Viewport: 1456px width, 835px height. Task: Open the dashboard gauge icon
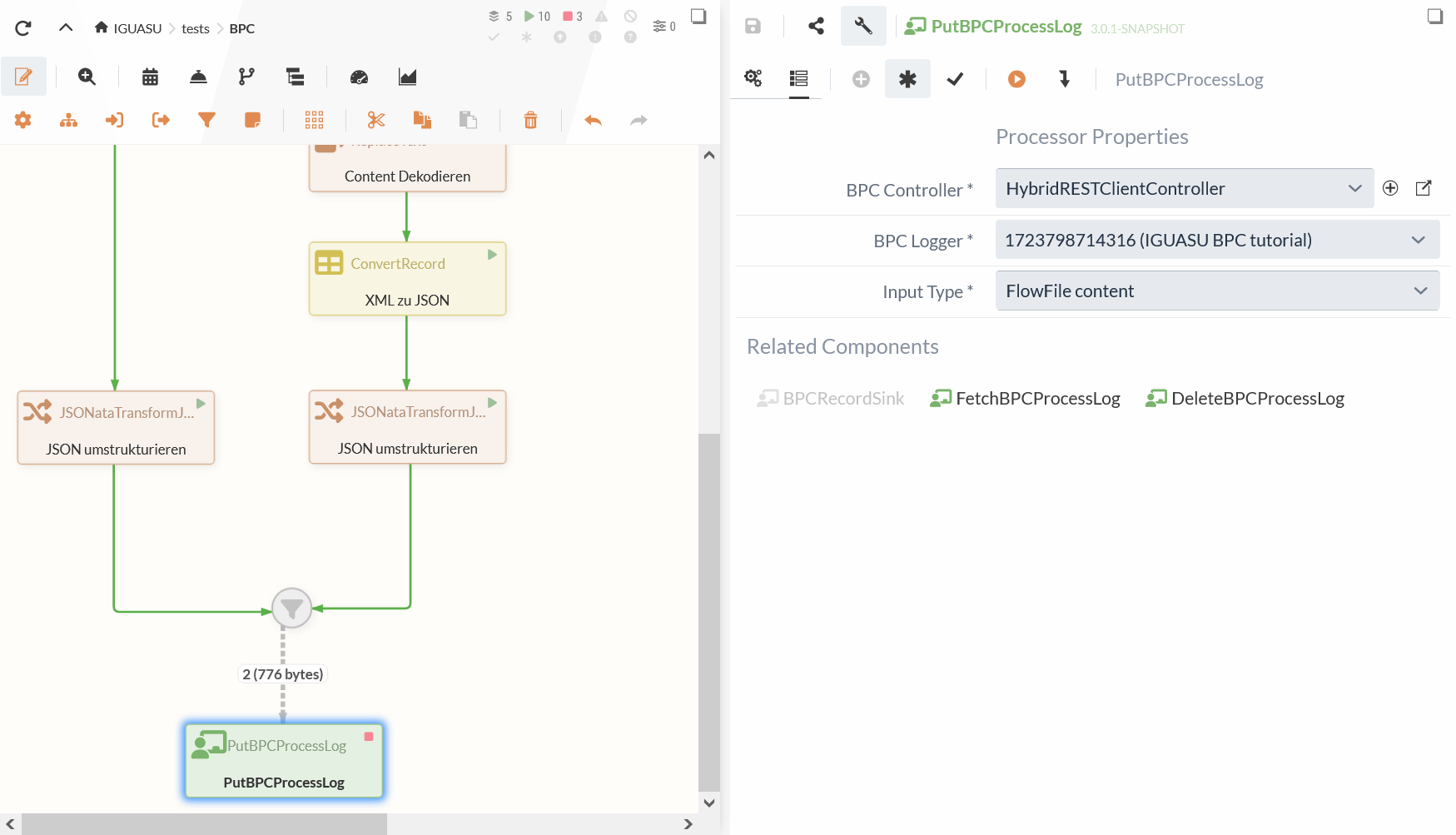359,77
